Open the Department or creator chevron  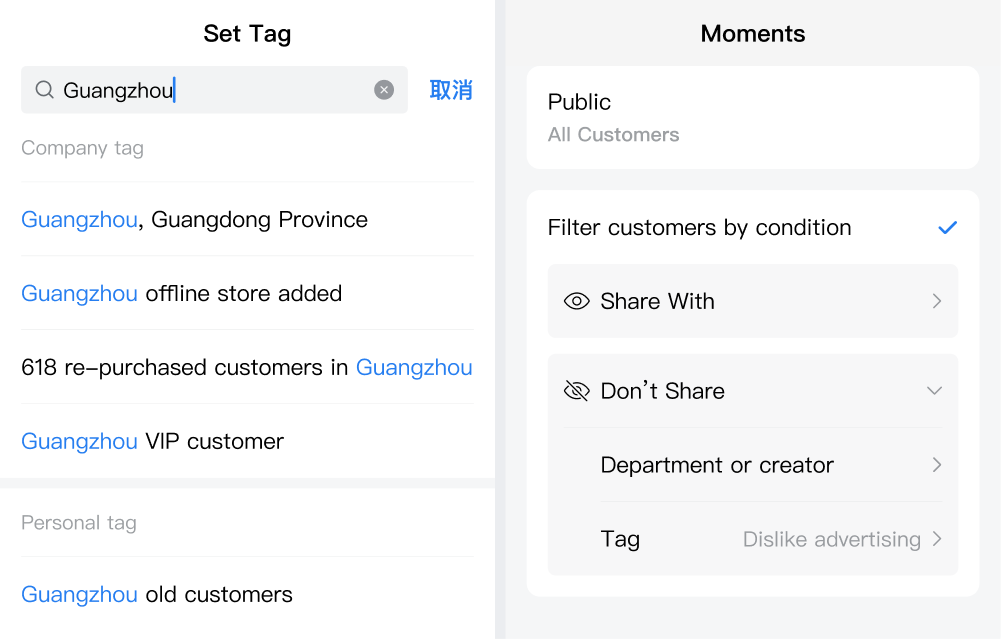point(937,465)
